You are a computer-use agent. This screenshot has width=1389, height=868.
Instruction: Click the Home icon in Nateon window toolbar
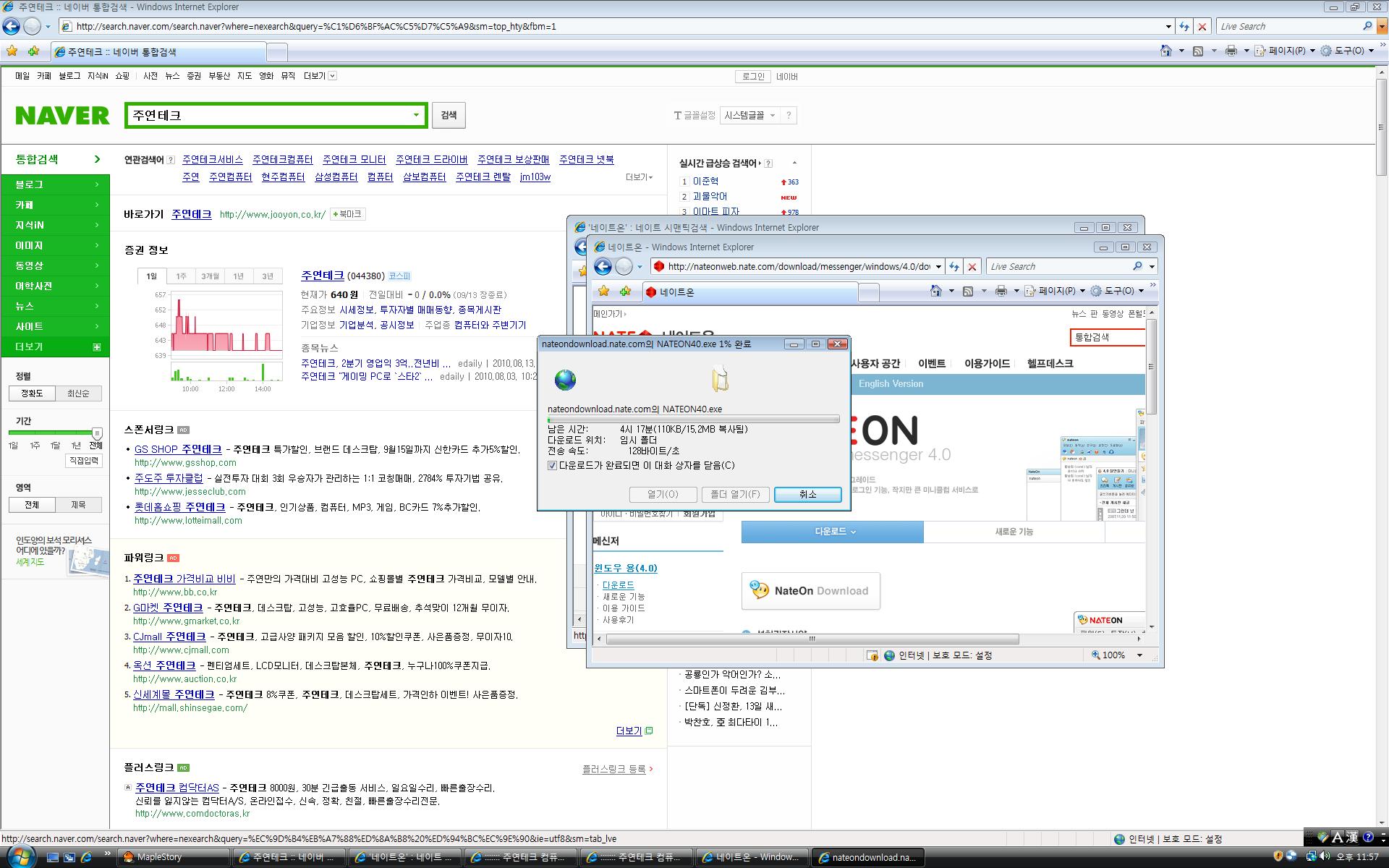[935, 291]
